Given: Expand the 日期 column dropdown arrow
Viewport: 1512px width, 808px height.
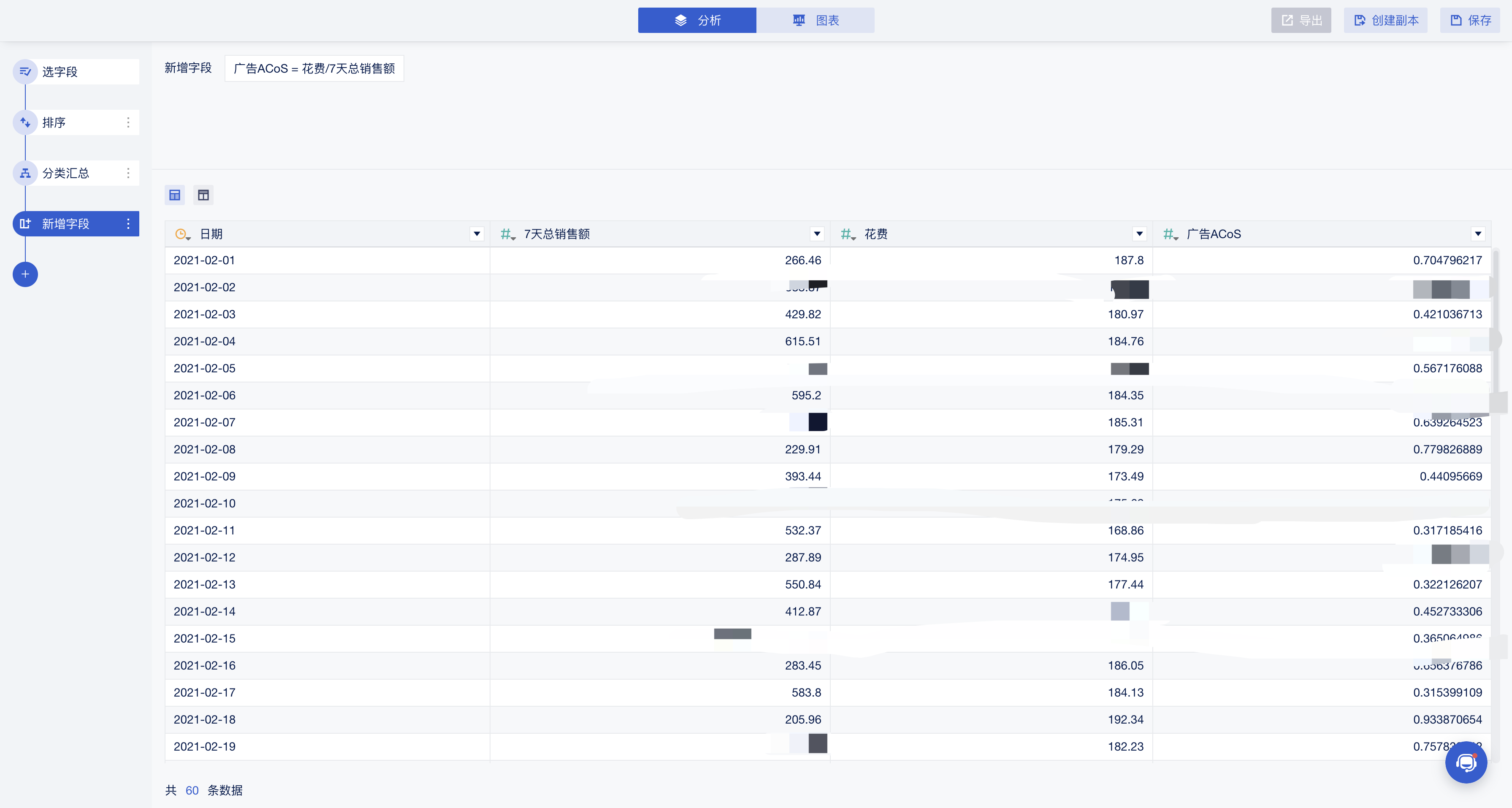Looking at the screenshot, I should [x=477, y=234].
